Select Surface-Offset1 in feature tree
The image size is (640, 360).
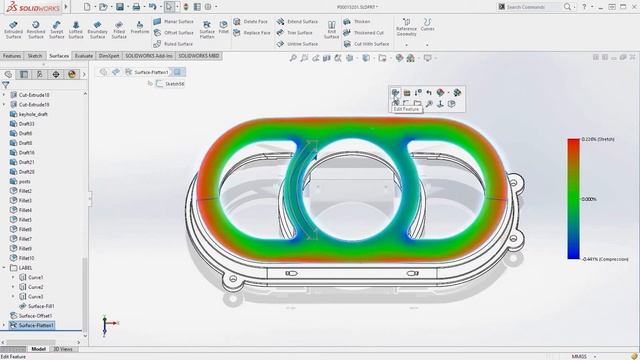point(31,316)
